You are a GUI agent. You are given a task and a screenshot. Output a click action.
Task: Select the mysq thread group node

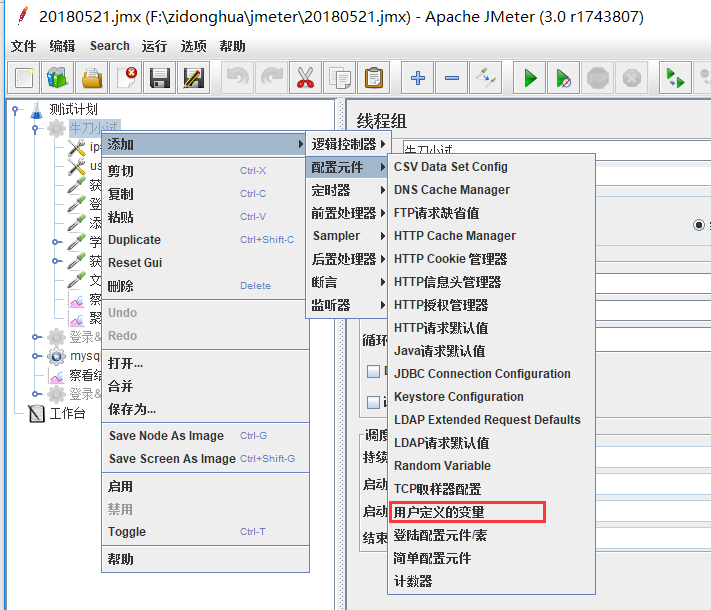[x=74, y=356]
